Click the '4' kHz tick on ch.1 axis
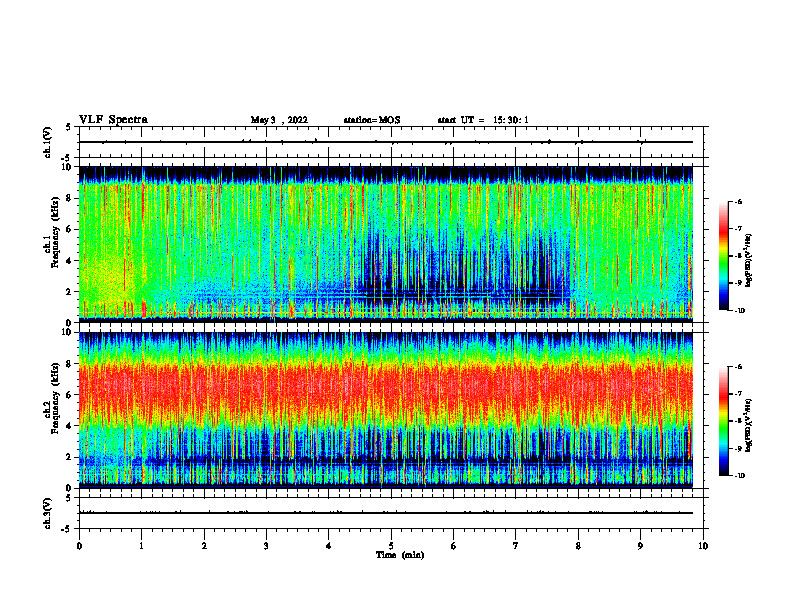792x612 pixels. 70,261
